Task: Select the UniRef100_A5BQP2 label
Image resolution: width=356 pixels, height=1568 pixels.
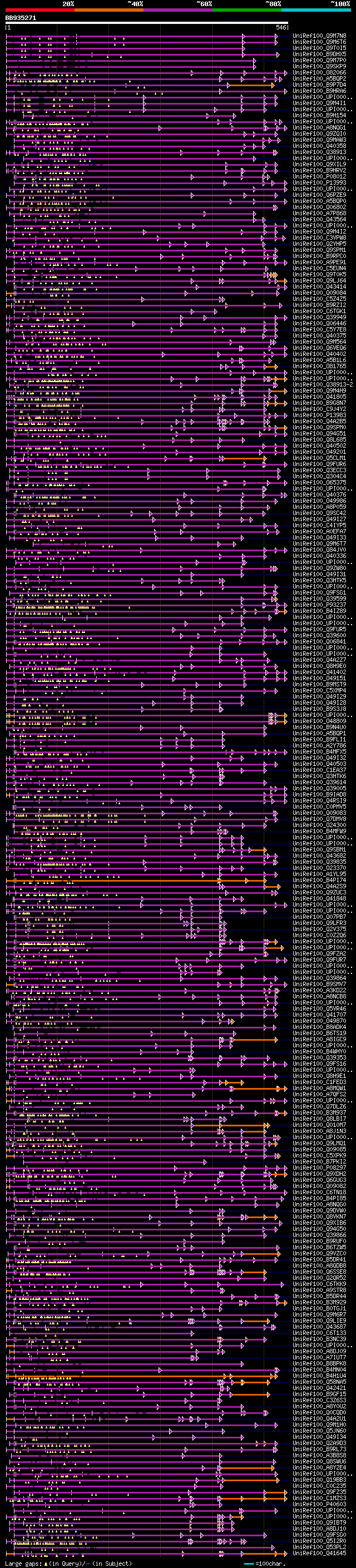Action: [x=319, y=78]
